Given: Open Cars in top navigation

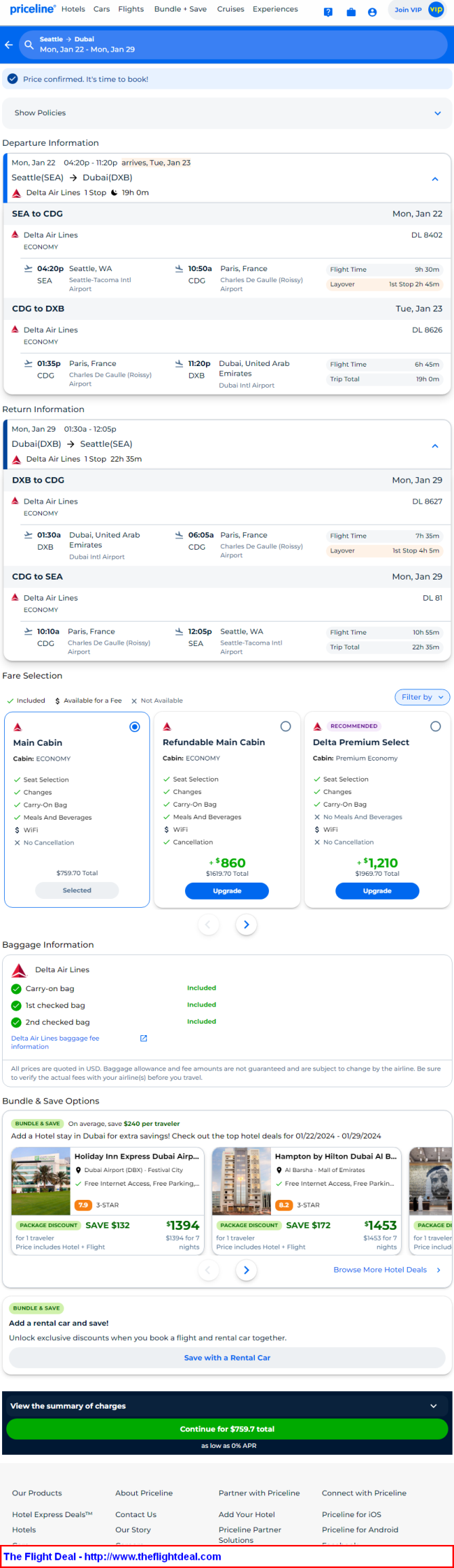Looking at the screenshot, I should coord(102,9).
